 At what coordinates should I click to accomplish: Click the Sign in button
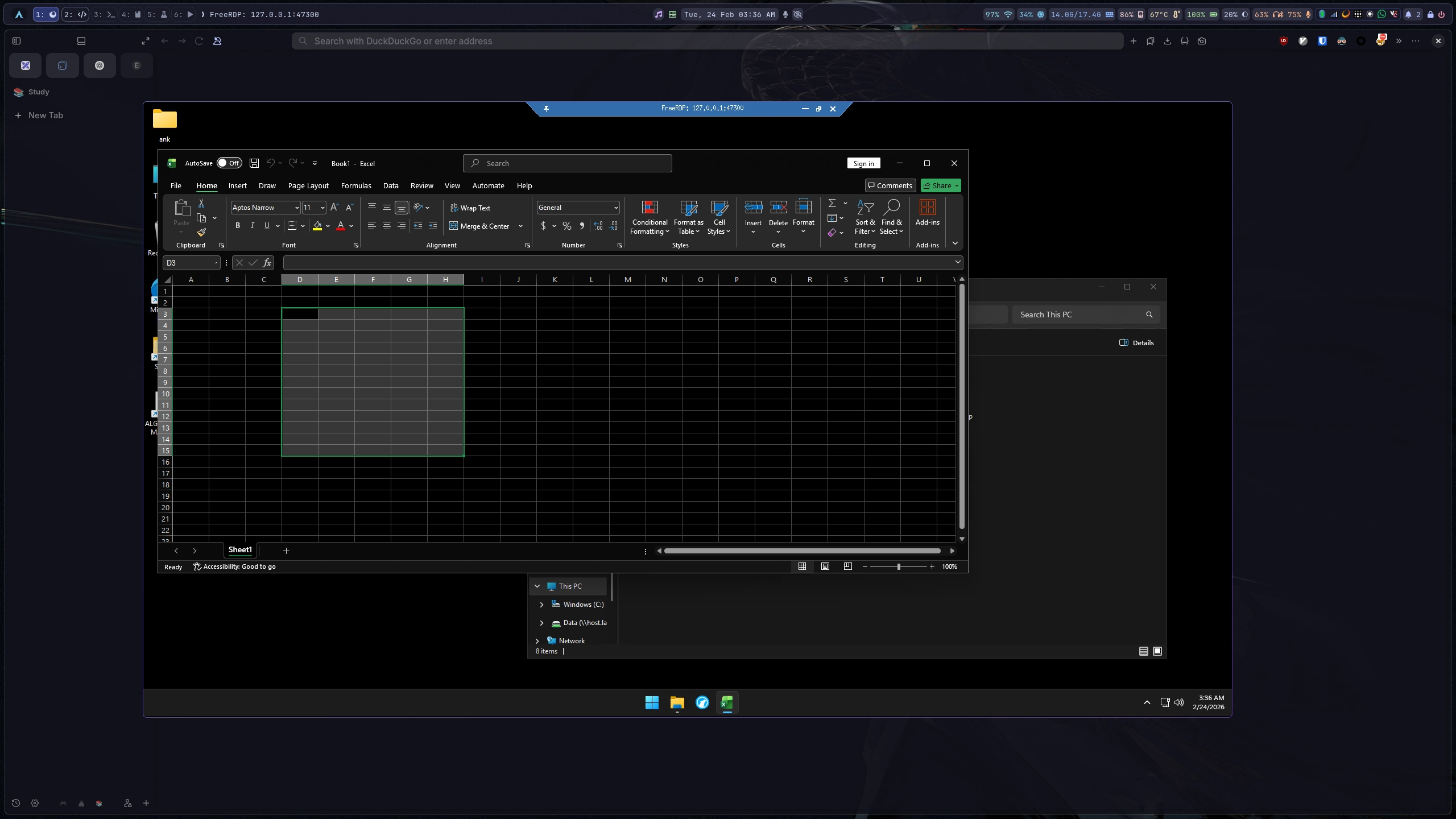coord(863,164)
